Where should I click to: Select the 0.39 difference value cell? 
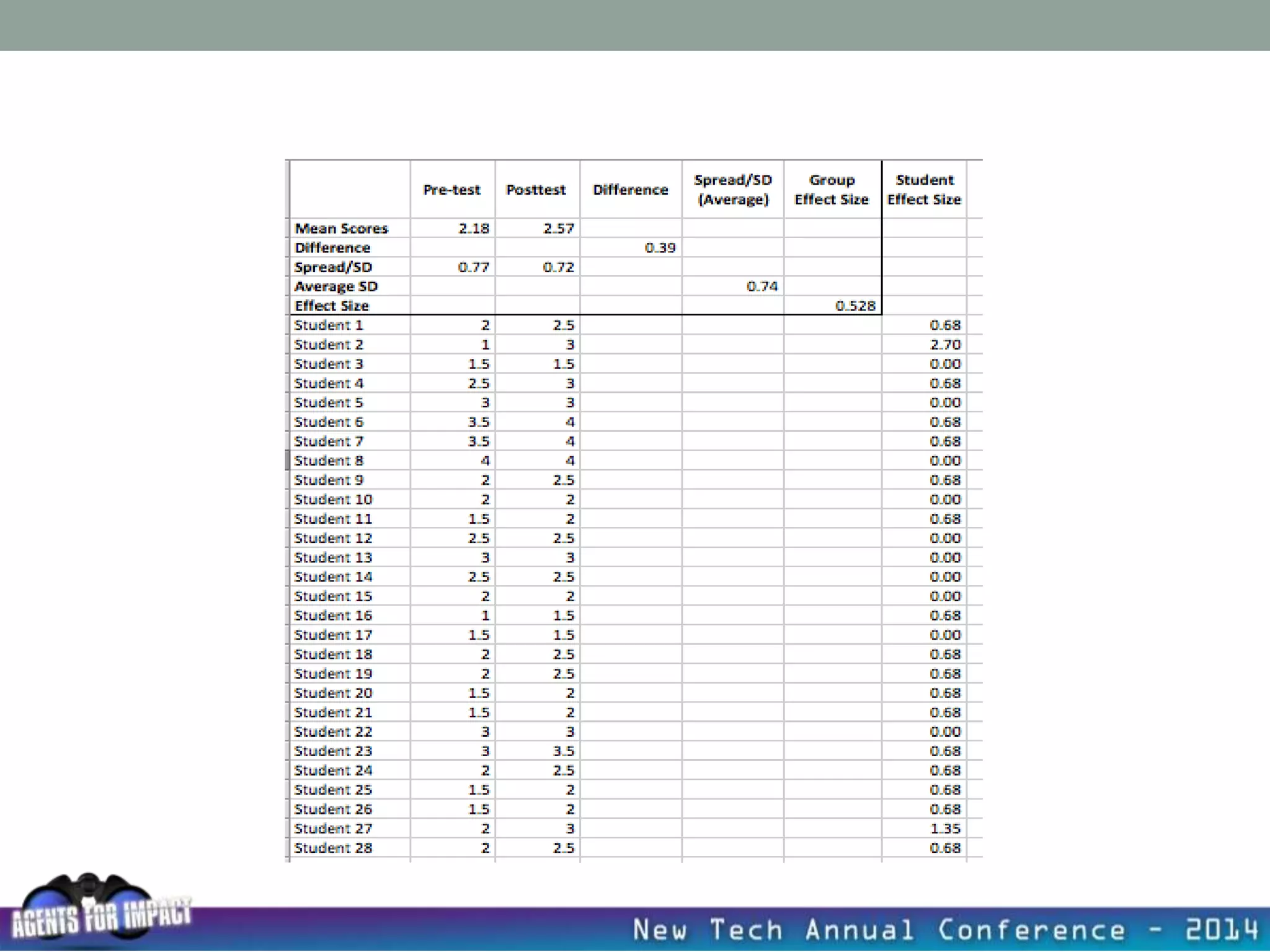coord(659,248)
